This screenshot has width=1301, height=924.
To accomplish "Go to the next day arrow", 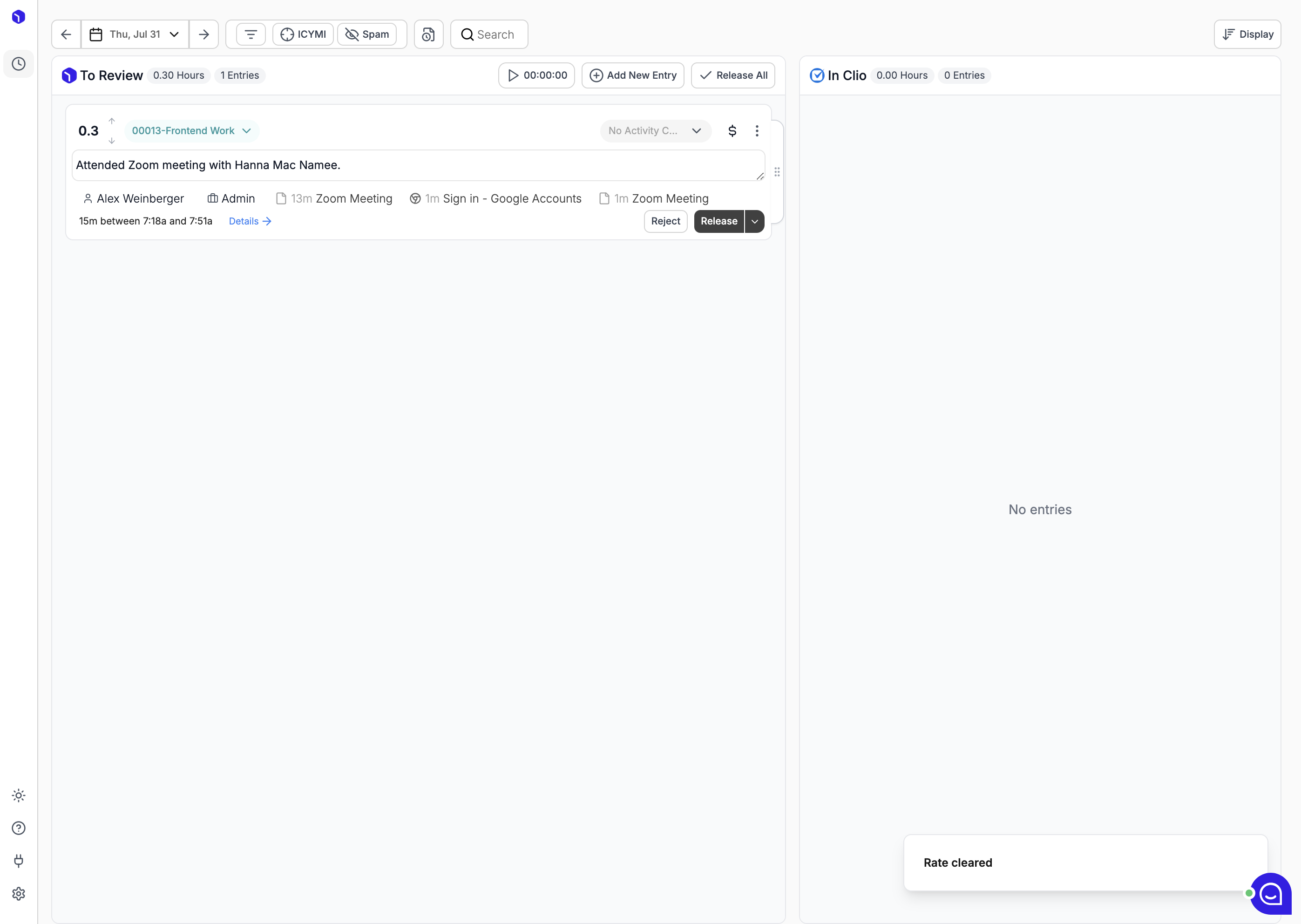I will pyautogui.click(x=203, y=34).
